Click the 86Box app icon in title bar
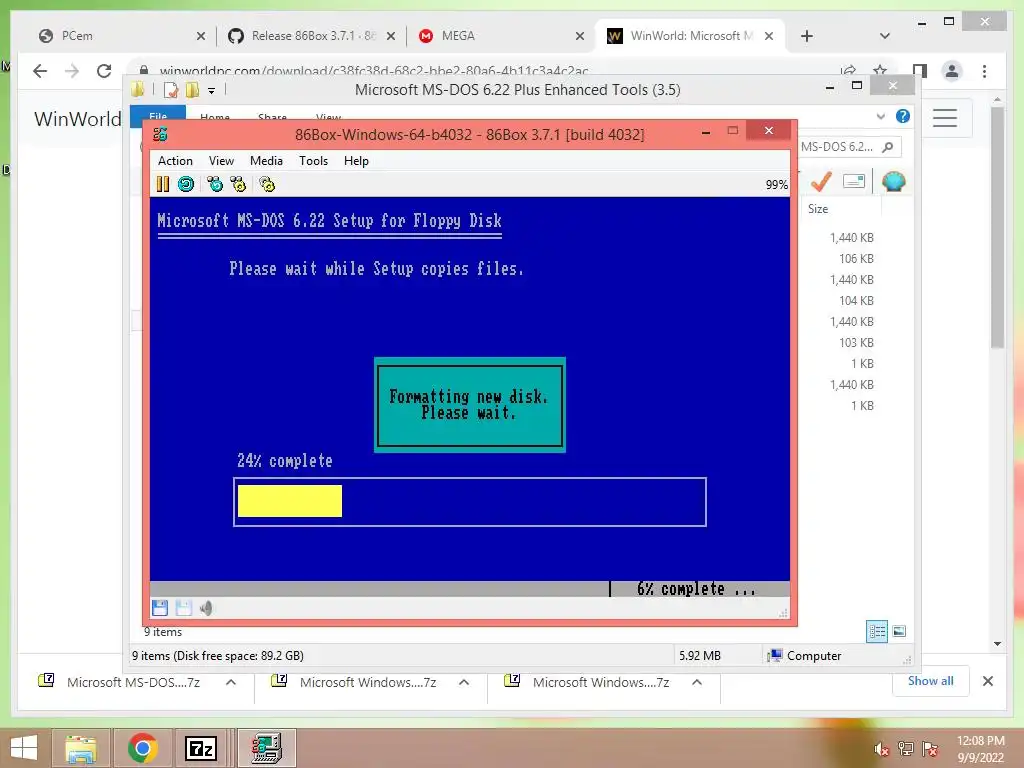 coord(160,135)
